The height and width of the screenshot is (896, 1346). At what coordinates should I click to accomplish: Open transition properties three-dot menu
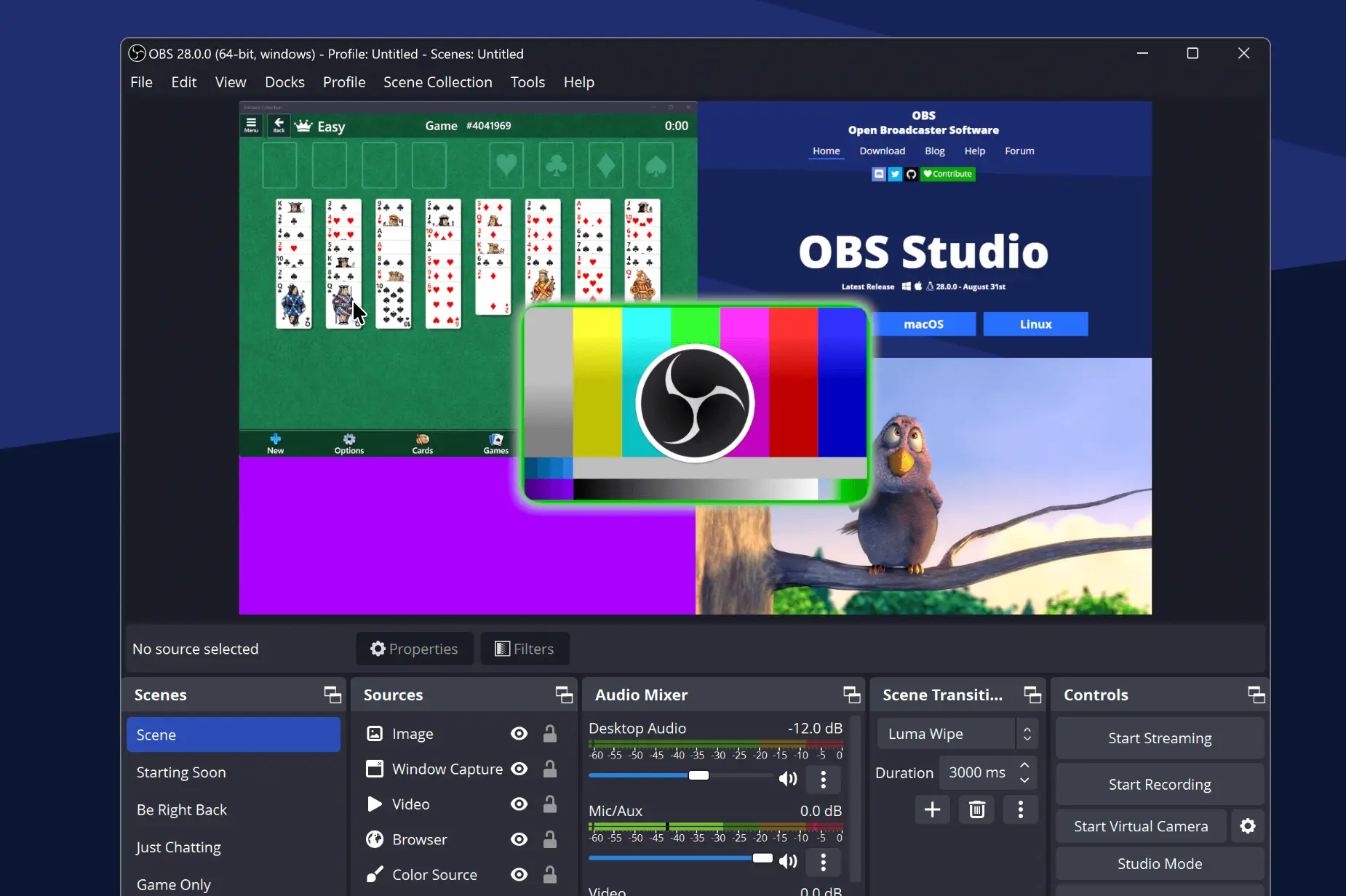point(1021,809)
